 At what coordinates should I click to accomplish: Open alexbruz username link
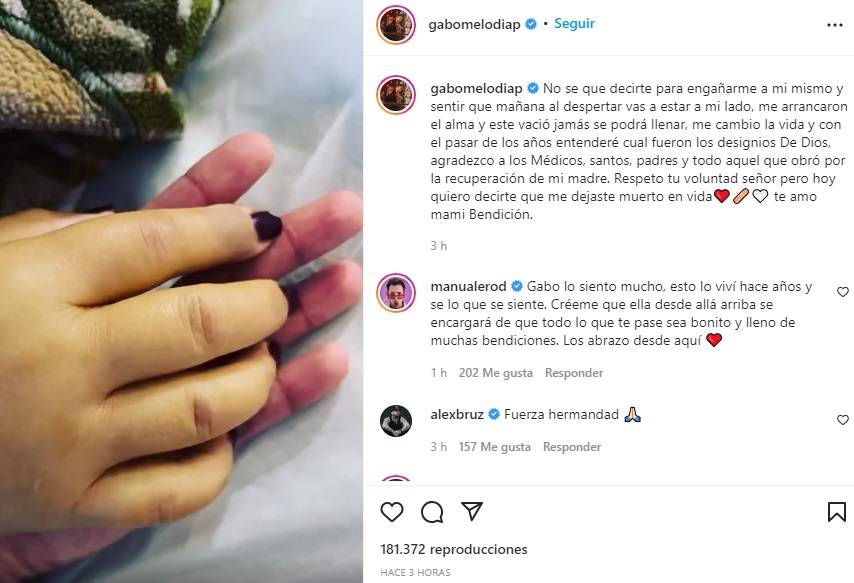[x=457, y=415]
